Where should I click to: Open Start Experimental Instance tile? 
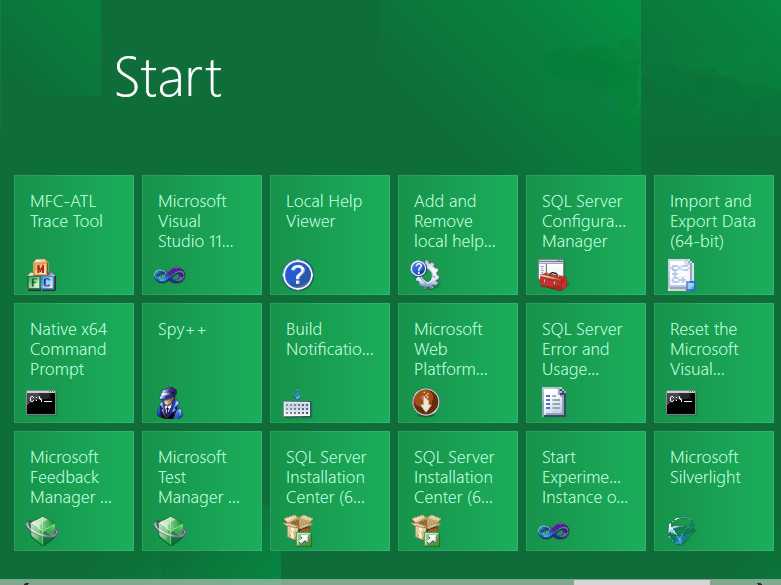point(585,491)
